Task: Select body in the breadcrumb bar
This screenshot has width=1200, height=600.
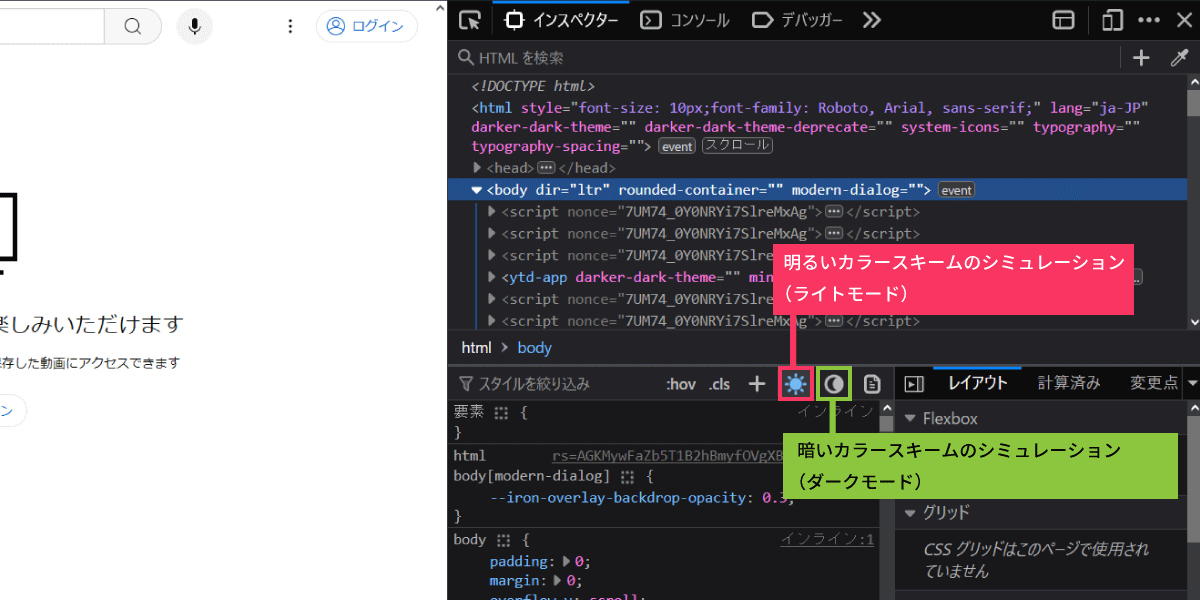Action: pos(535,348)
